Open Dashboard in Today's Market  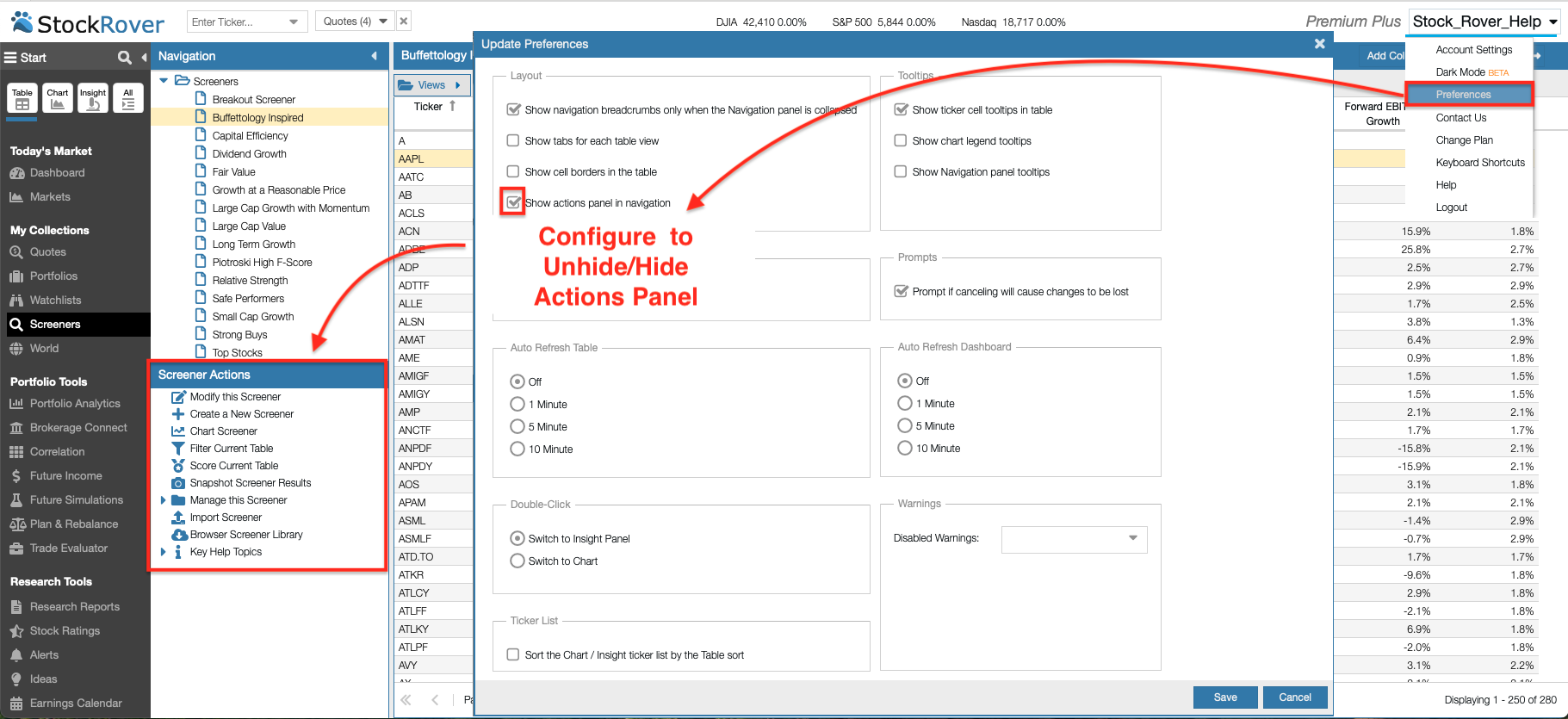(x=57, y=173)
